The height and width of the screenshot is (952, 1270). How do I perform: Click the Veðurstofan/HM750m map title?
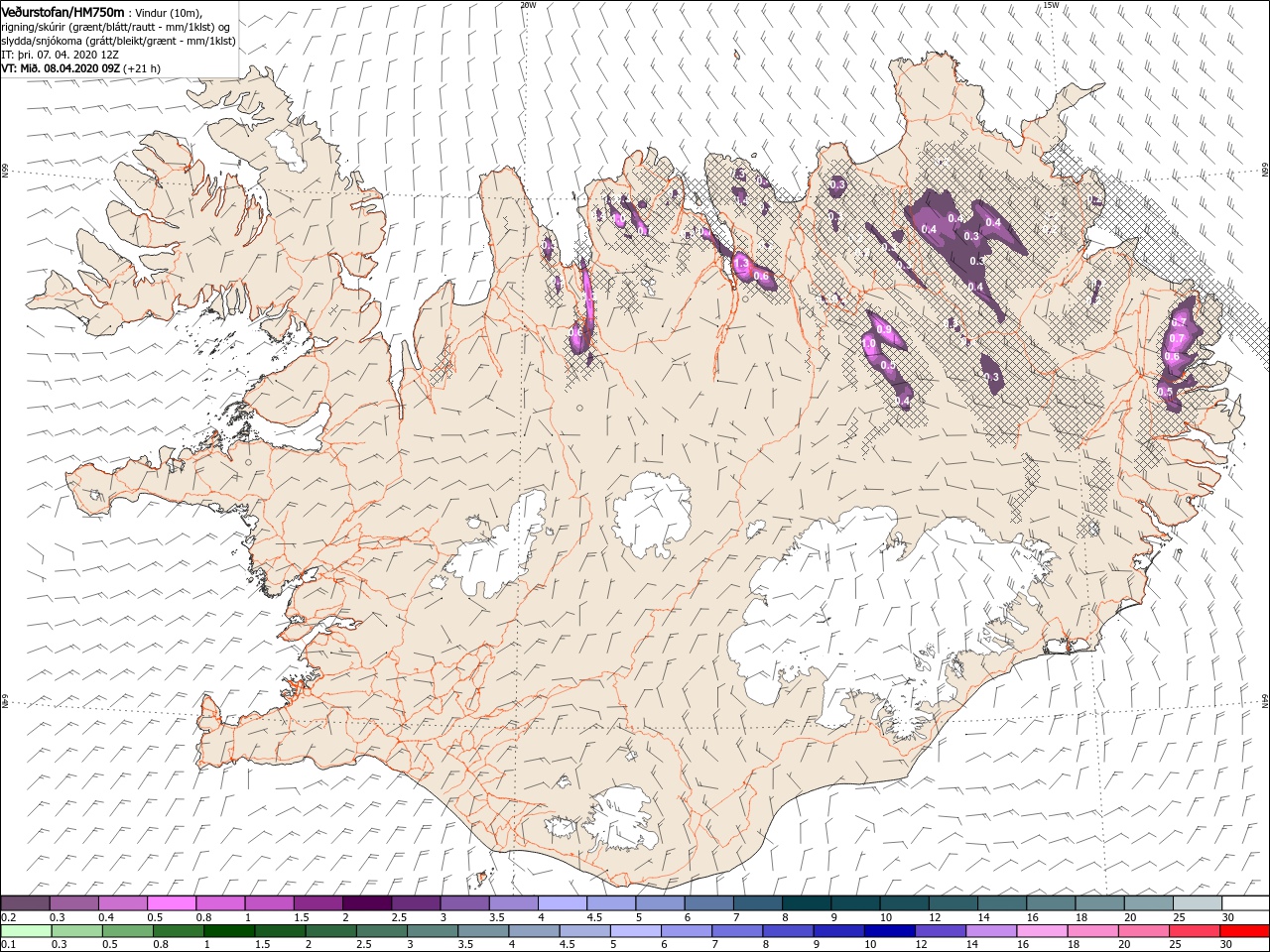[x=63, y=11]
